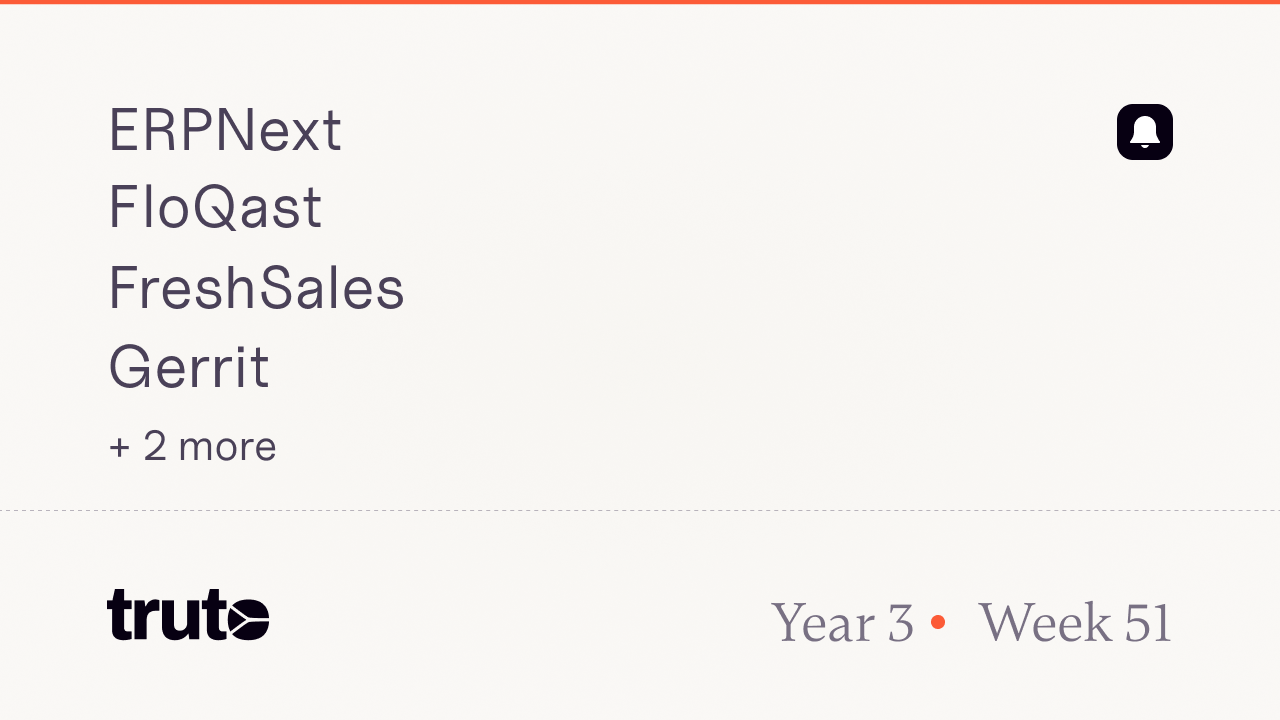This screenshot has height=720, width=1280.
Task: Click the arrow emblem inside the truto logo
Action: pyautogui.click(x=247, y=617)
